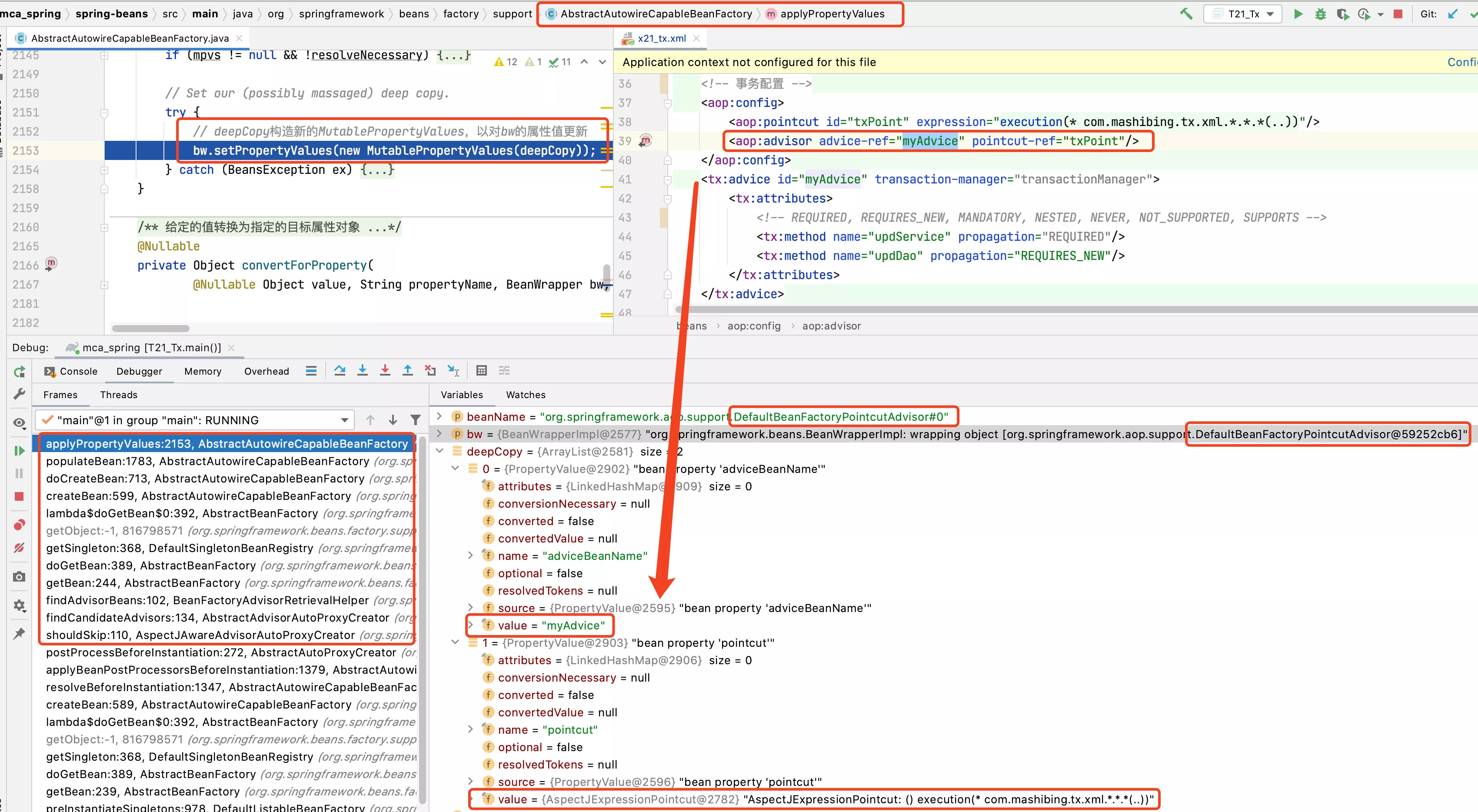Viewport: 1478px width, 812px height.
Task: Toggle the gutter marker on XML line 39
Action: click(x=646, y=140)
